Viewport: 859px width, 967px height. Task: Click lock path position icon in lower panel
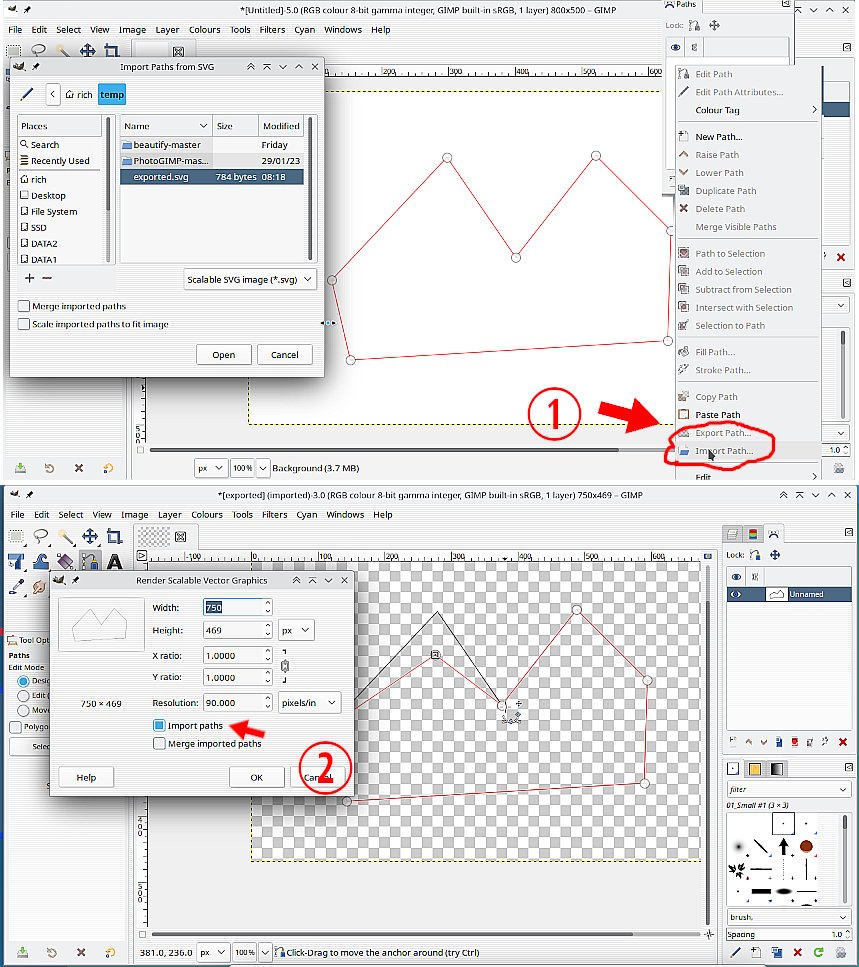[775, 555]
